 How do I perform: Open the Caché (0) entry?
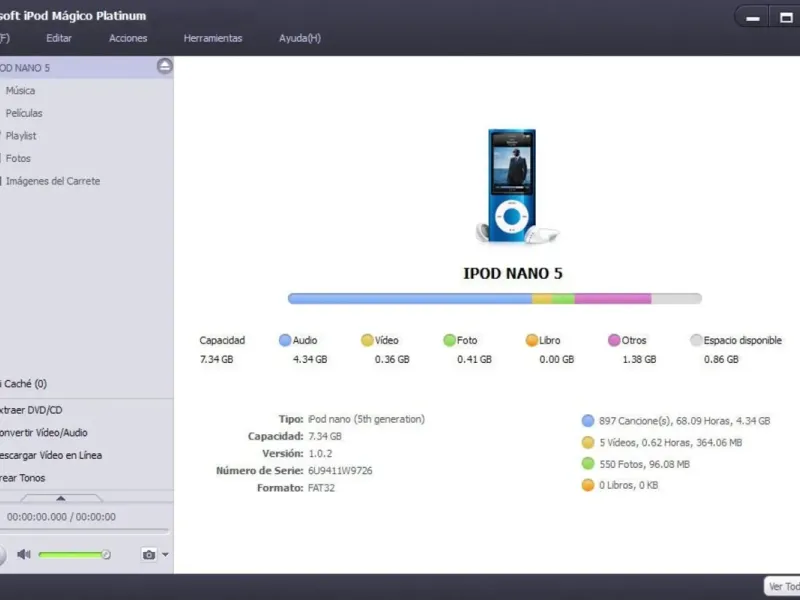click(24, 384)
